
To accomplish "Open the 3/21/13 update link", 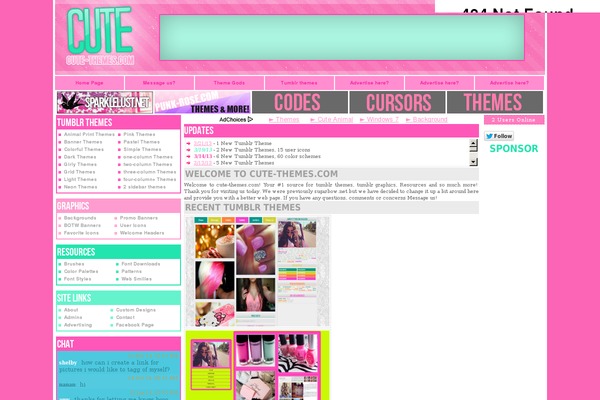I will pos(203,143).
